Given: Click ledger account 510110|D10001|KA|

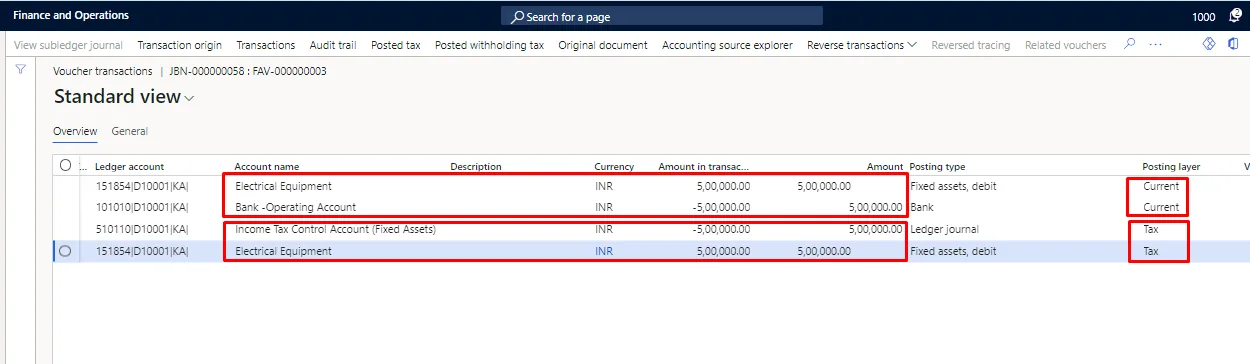Looking at the screenshot, I should pyautogui.click(x=141, y=229).
